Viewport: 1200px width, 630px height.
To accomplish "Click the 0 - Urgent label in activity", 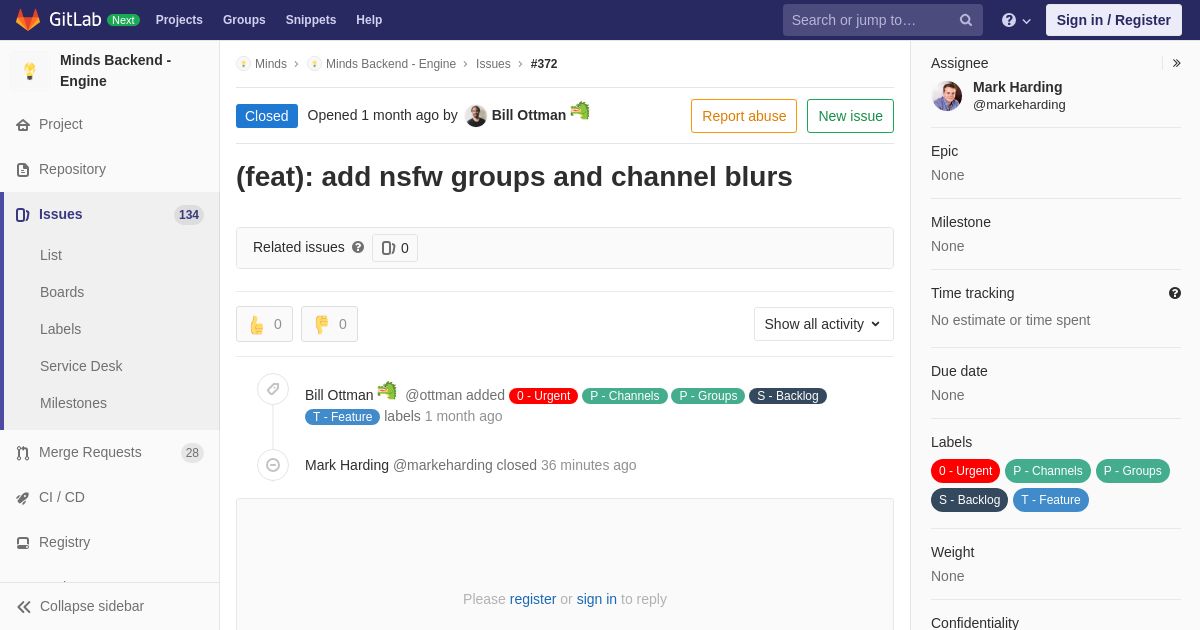I will coord(543,396).
